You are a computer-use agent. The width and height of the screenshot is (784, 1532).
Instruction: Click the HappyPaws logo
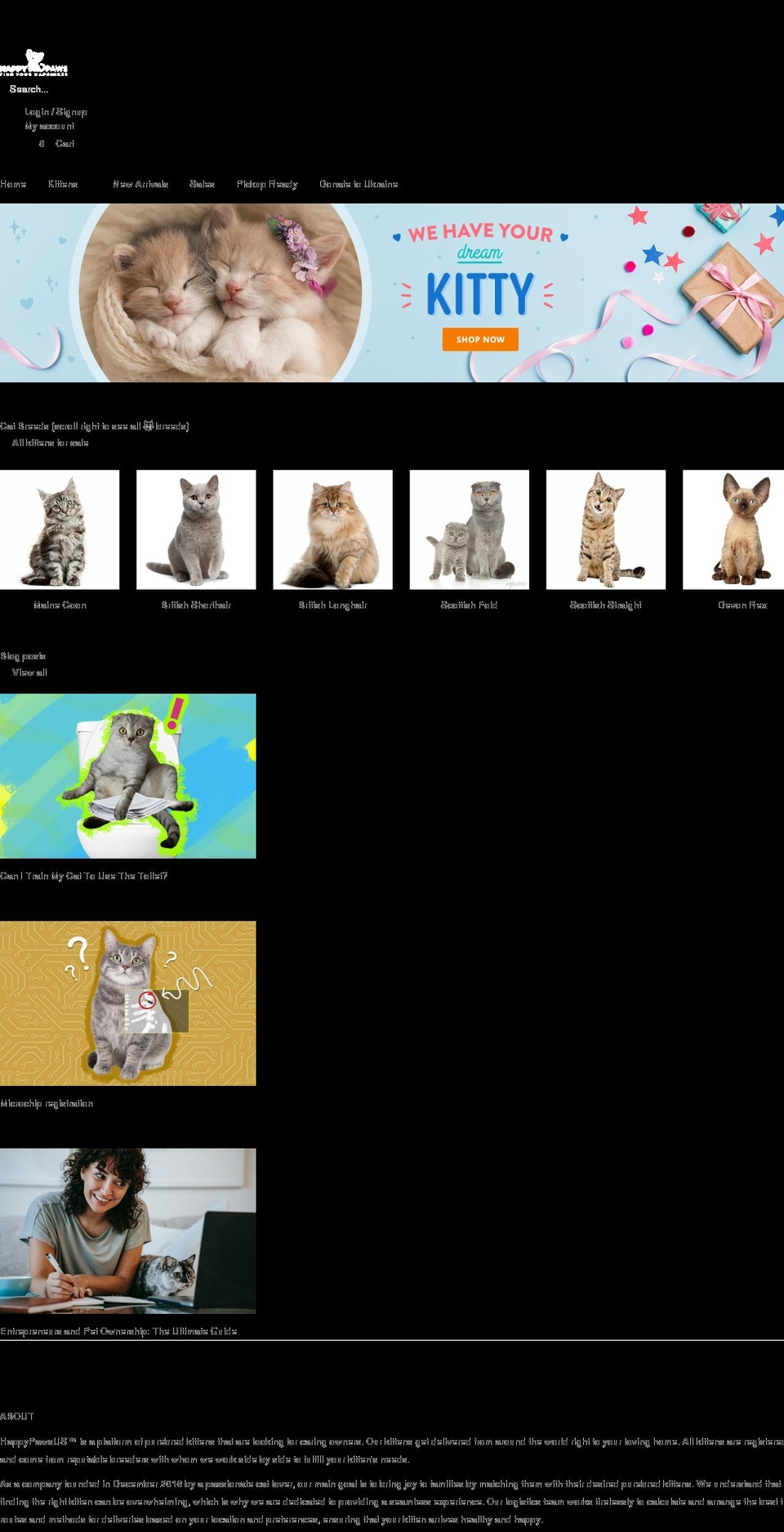(33, 62)
